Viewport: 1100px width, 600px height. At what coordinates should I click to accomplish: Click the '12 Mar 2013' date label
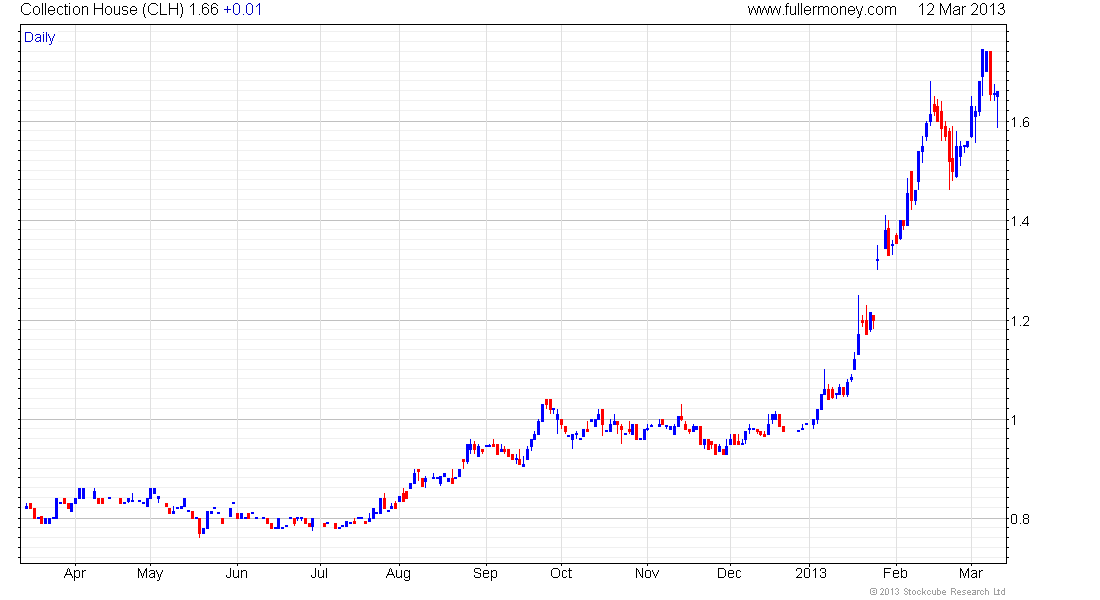tap(962, 10)
